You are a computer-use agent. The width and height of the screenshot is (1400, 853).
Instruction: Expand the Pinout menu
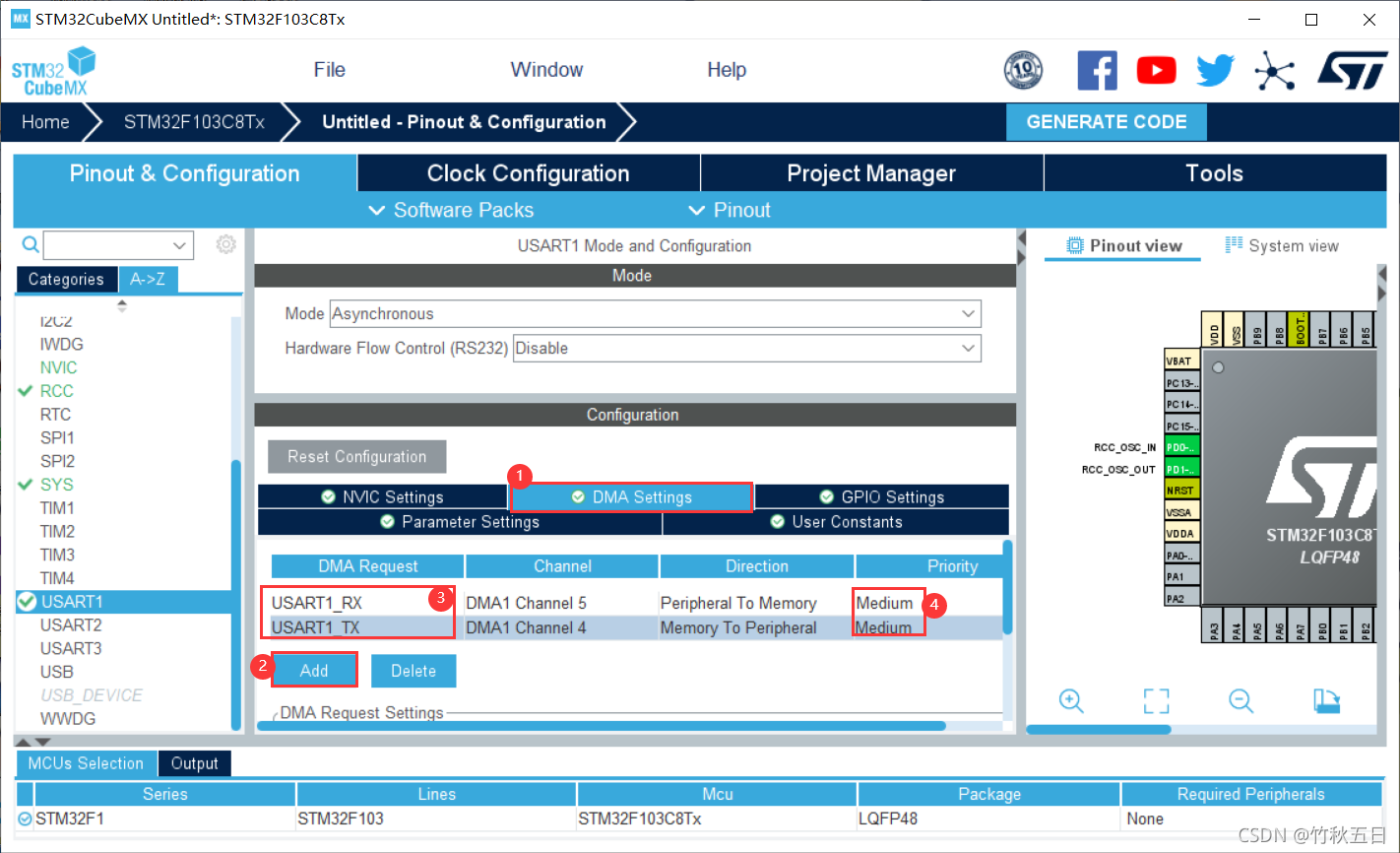[x=729, y=210]
